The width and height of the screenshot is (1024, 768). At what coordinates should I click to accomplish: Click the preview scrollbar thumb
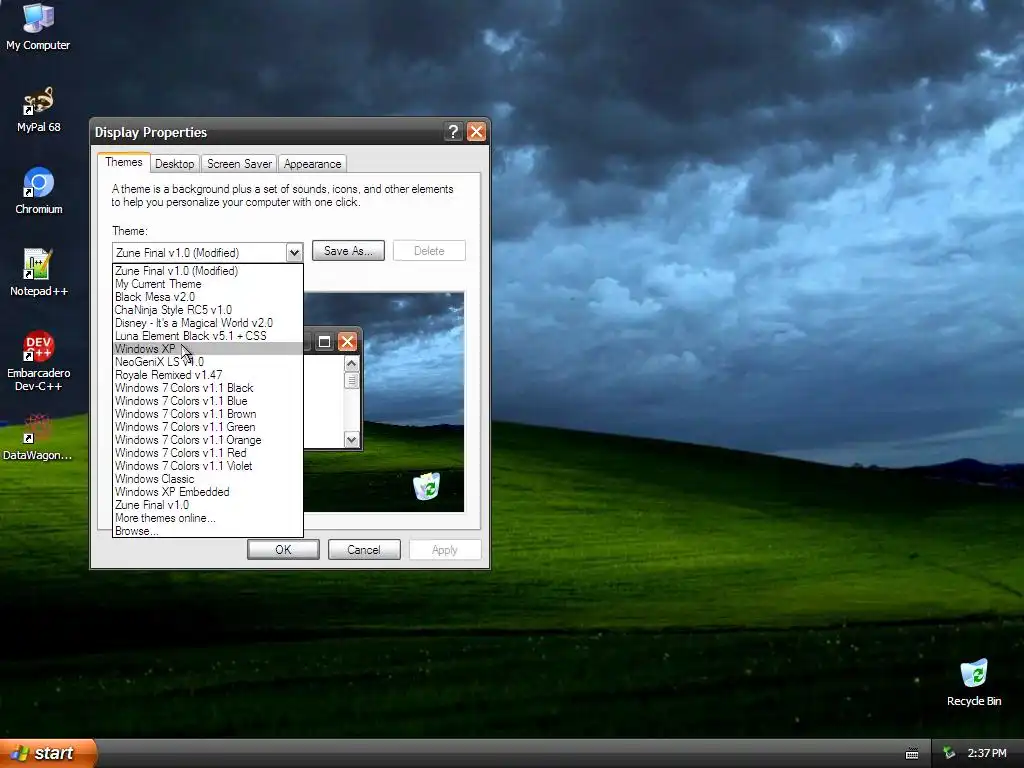point(351,380)
